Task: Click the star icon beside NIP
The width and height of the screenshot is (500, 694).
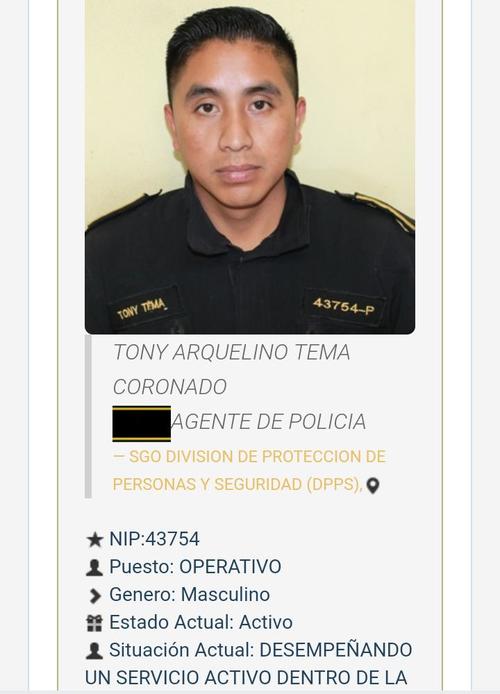Action: 94,540
